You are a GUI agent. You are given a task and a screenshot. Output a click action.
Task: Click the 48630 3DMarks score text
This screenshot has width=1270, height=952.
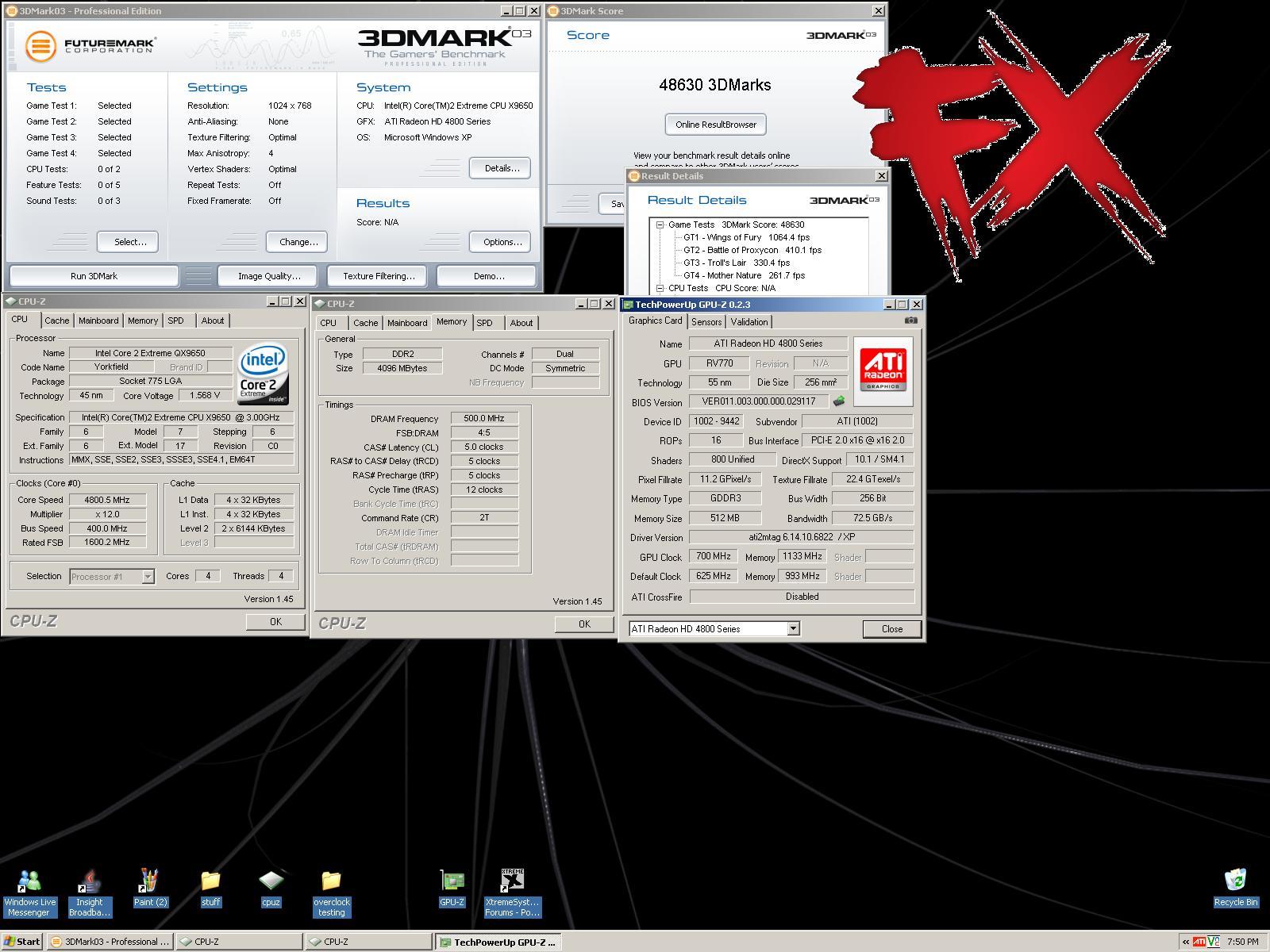point(714,85)
